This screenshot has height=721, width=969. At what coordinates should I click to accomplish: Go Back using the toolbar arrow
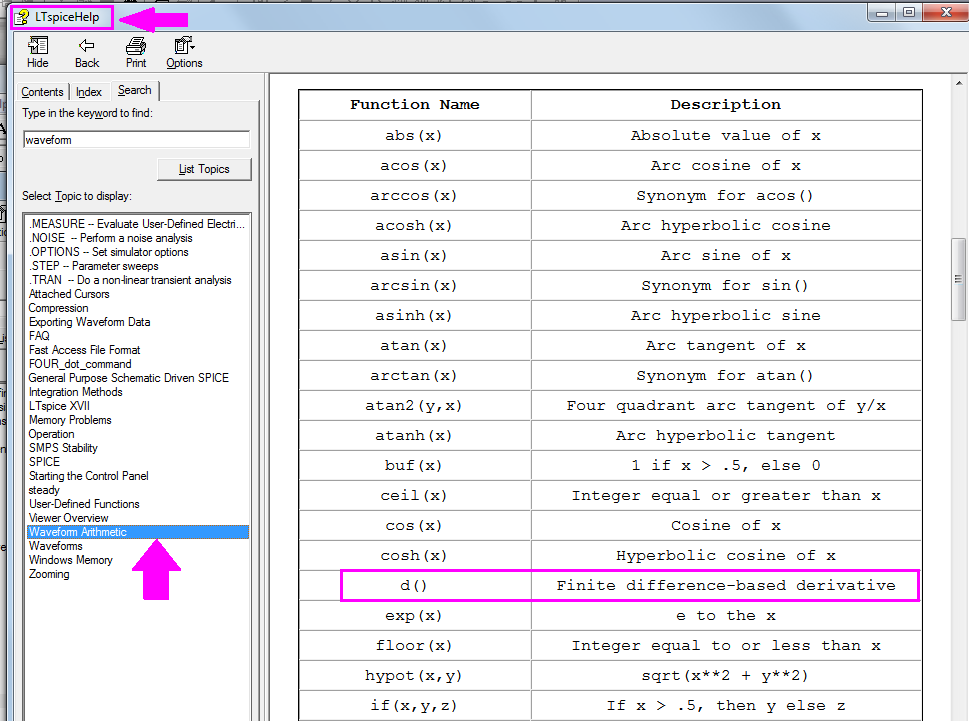[x=87, y=52]
